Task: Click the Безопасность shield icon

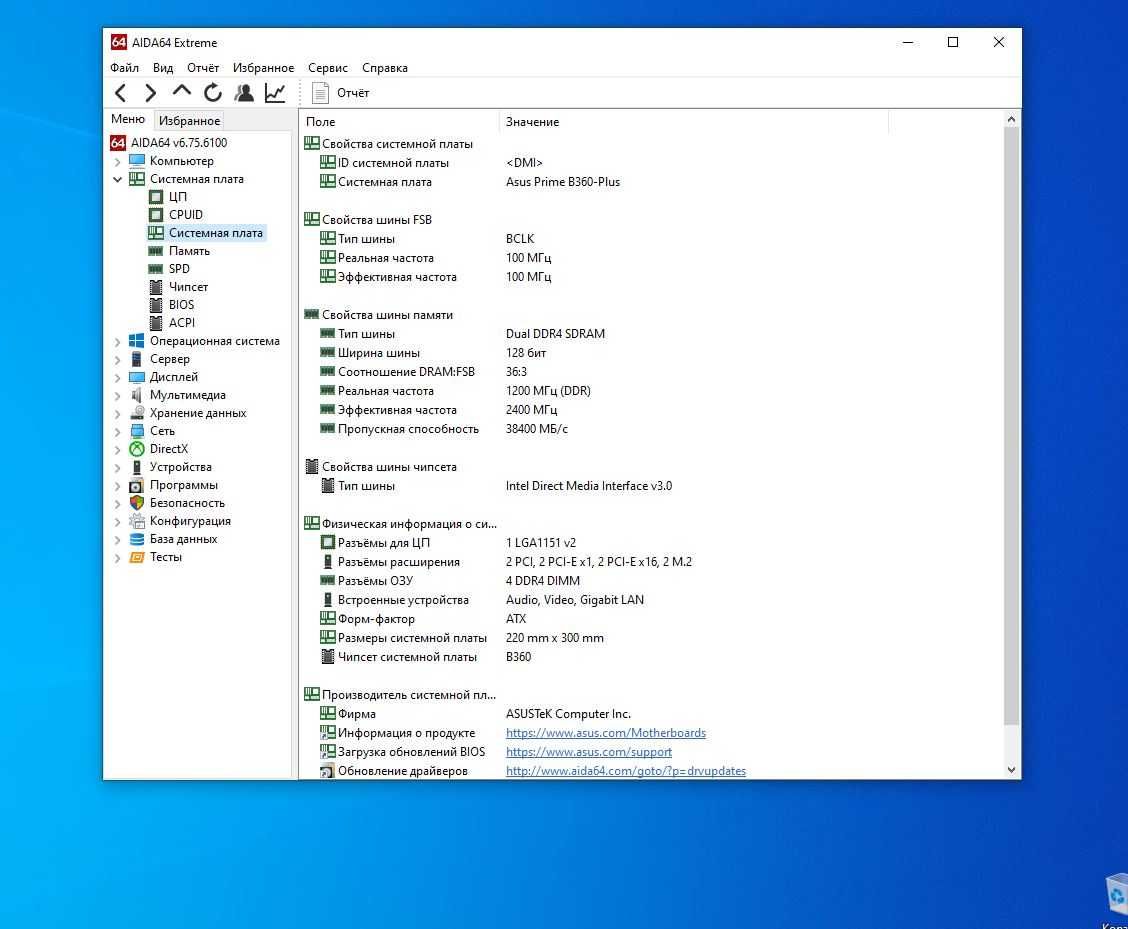Action: [137, 502]
